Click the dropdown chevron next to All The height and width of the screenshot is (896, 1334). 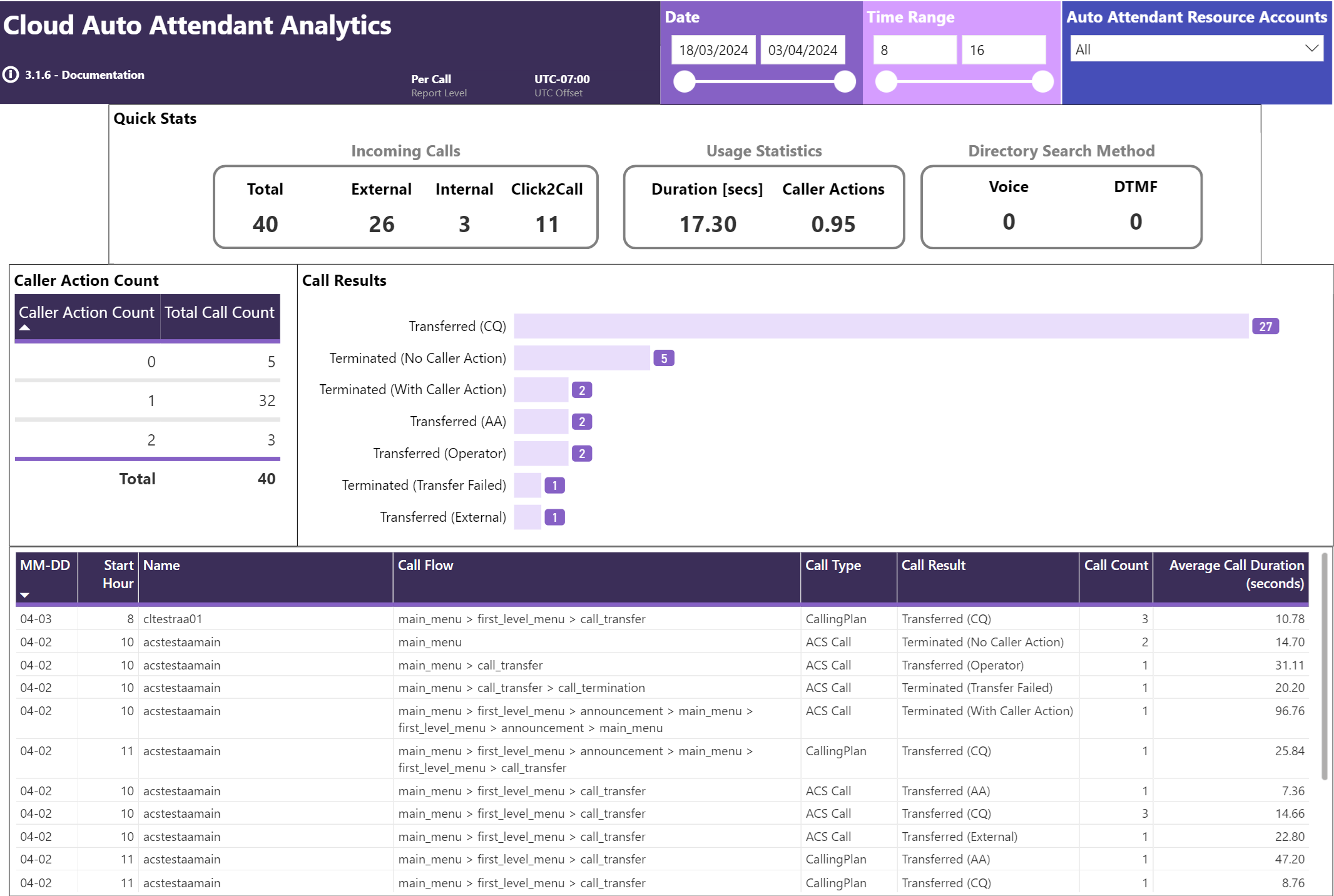pos(1311,49)
